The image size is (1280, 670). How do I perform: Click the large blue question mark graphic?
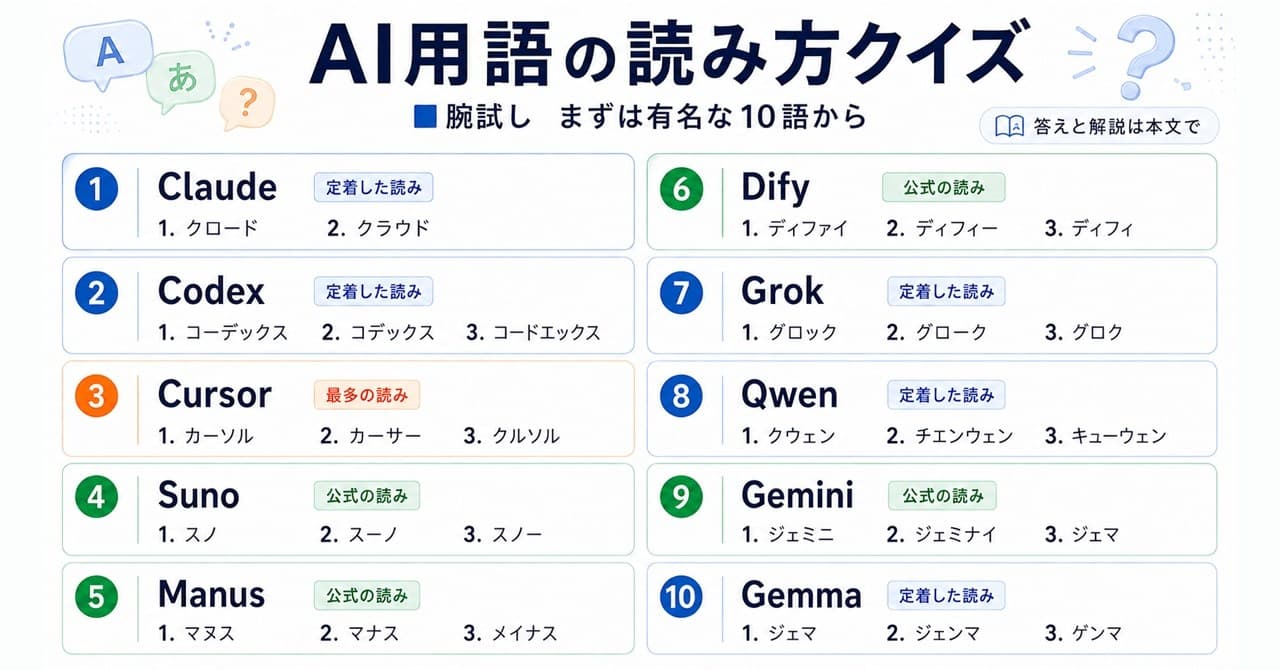[1145, 55]
